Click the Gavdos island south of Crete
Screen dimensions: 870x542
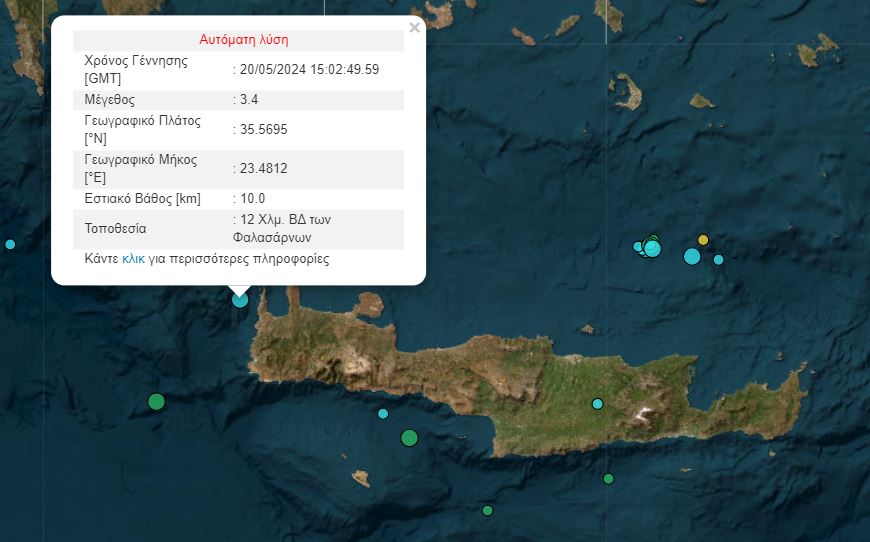tap(359, 477)
